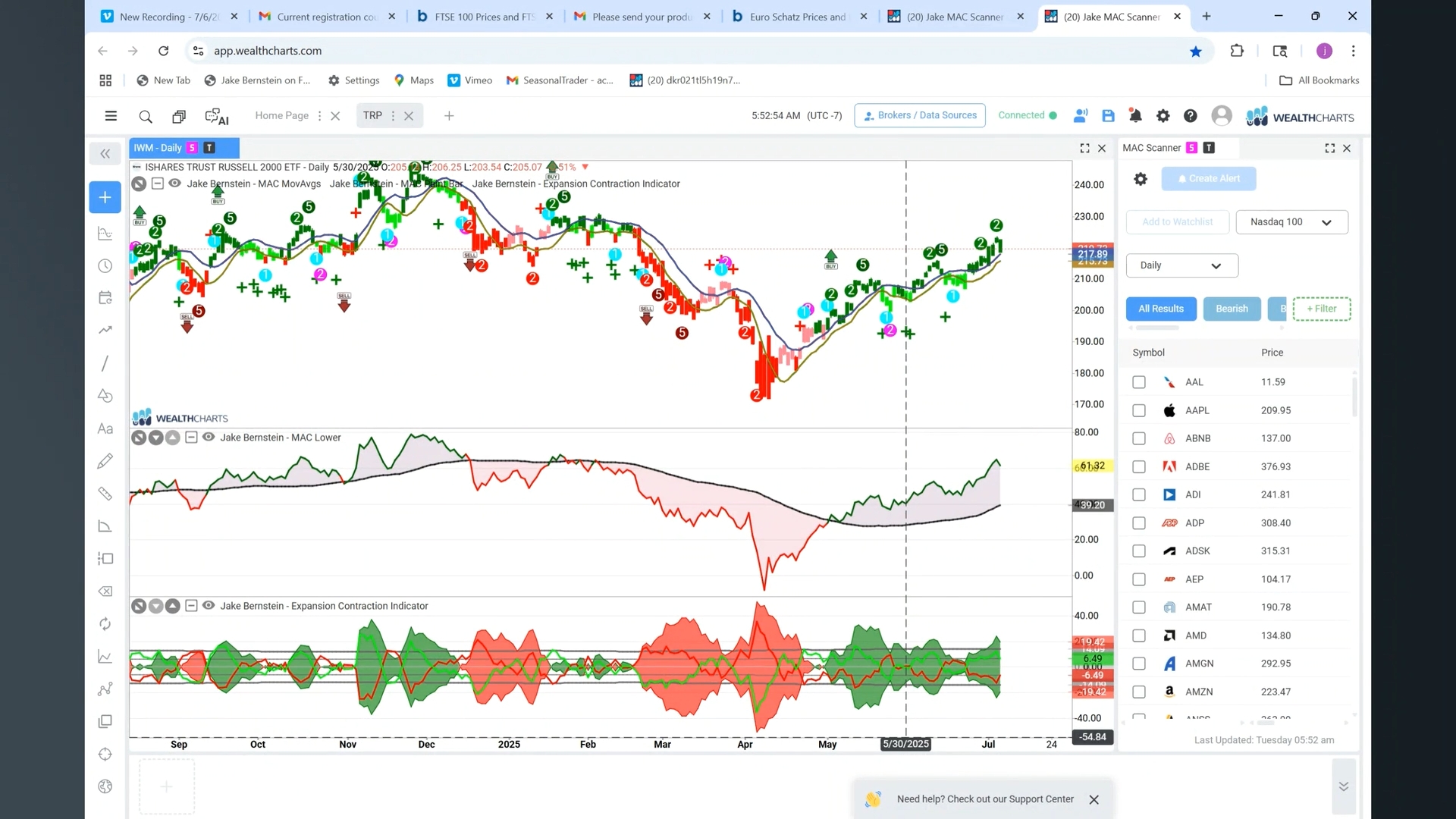Click the Create Alert button

(x=1209, y=179)
